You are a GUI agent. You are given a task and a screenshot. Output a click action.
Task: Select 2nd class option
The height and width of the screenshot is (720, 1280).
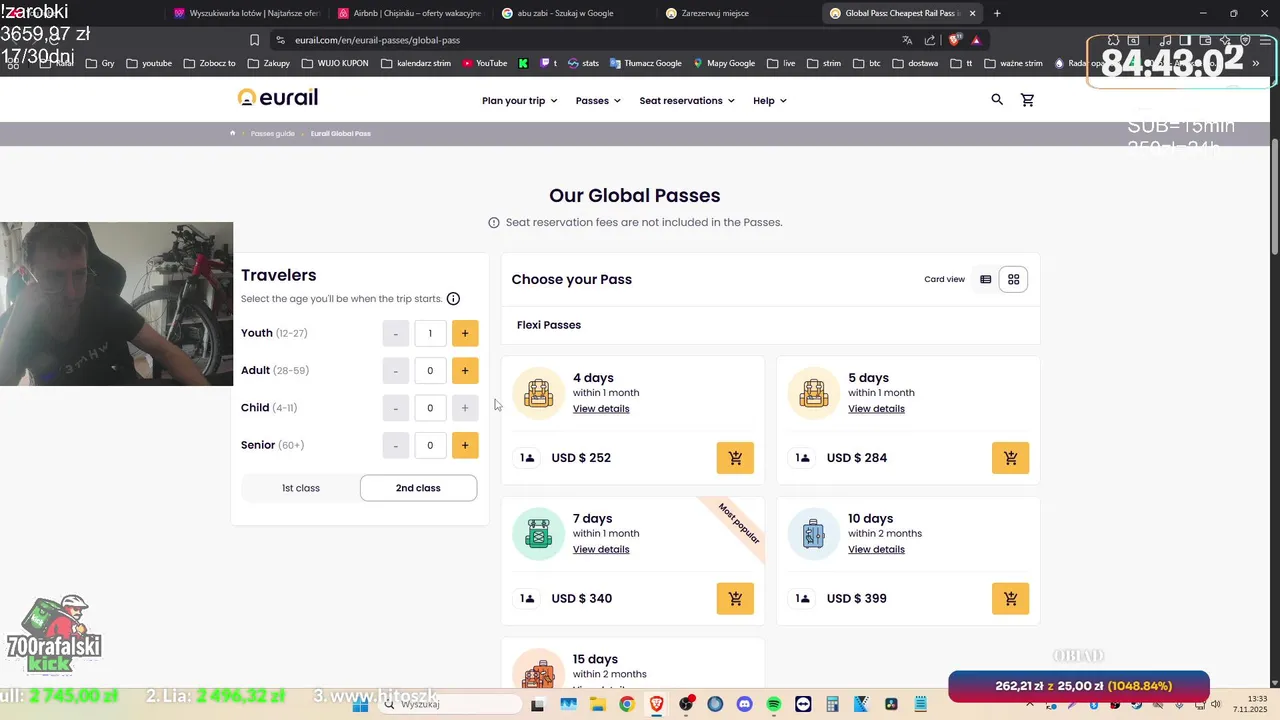pos(418,488)
